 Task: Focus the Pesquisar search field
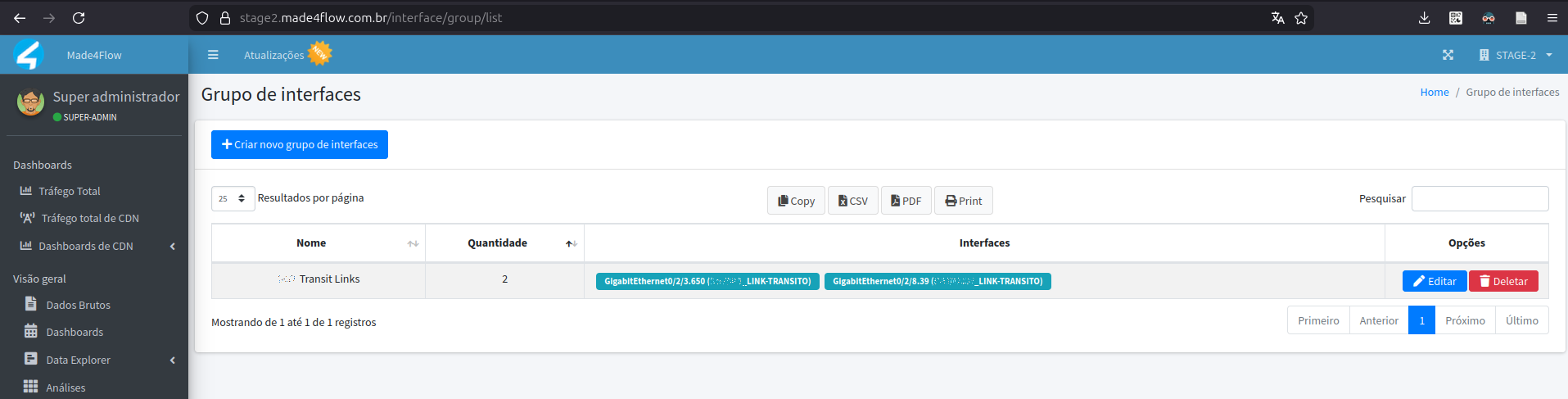[1480, 198]
